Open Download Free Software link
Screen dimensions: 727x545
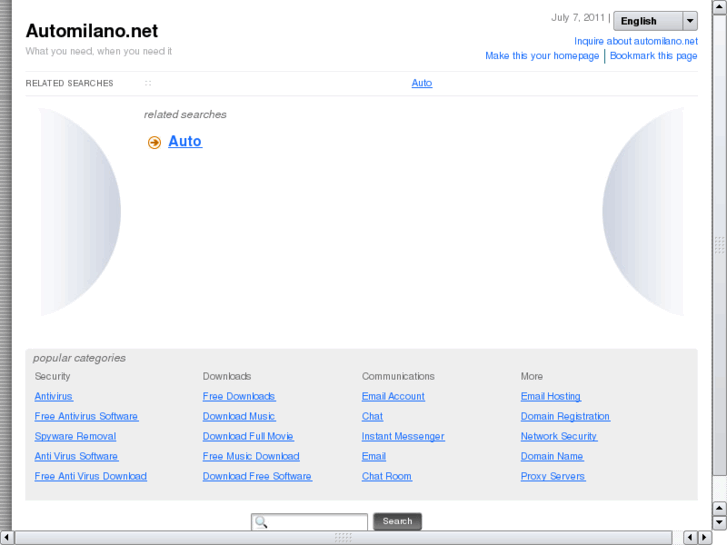coord(257,476)
